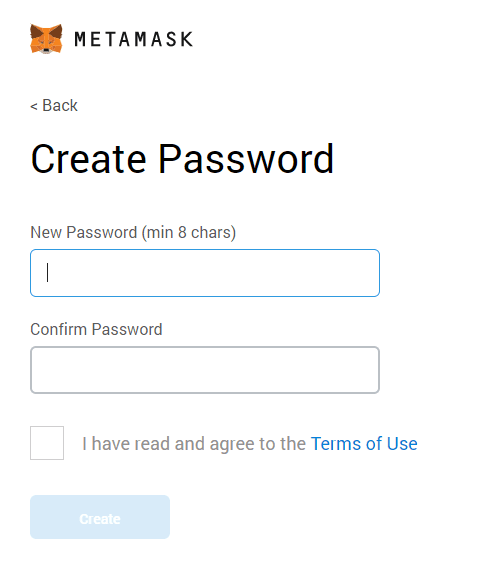Screen dimensions: 482x571
Task: Go back using the Back link
Action: point(54,106)
